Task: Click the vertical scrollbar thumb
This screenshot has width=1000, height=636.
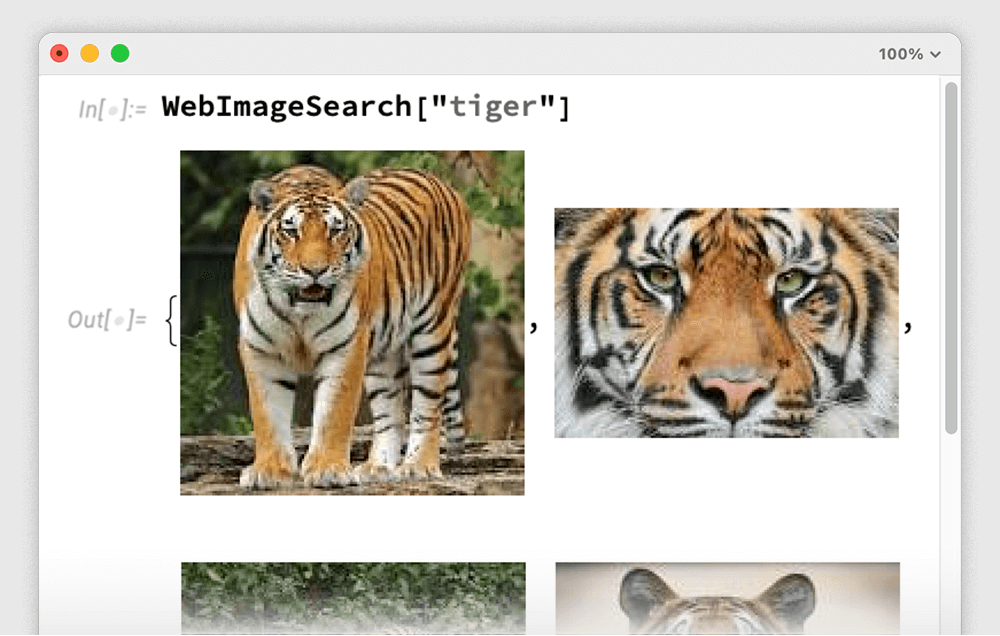Action: (x=950, y=258)
